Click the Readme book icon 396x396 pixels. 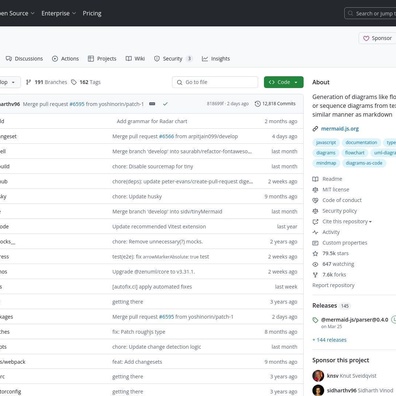[315, 179]
